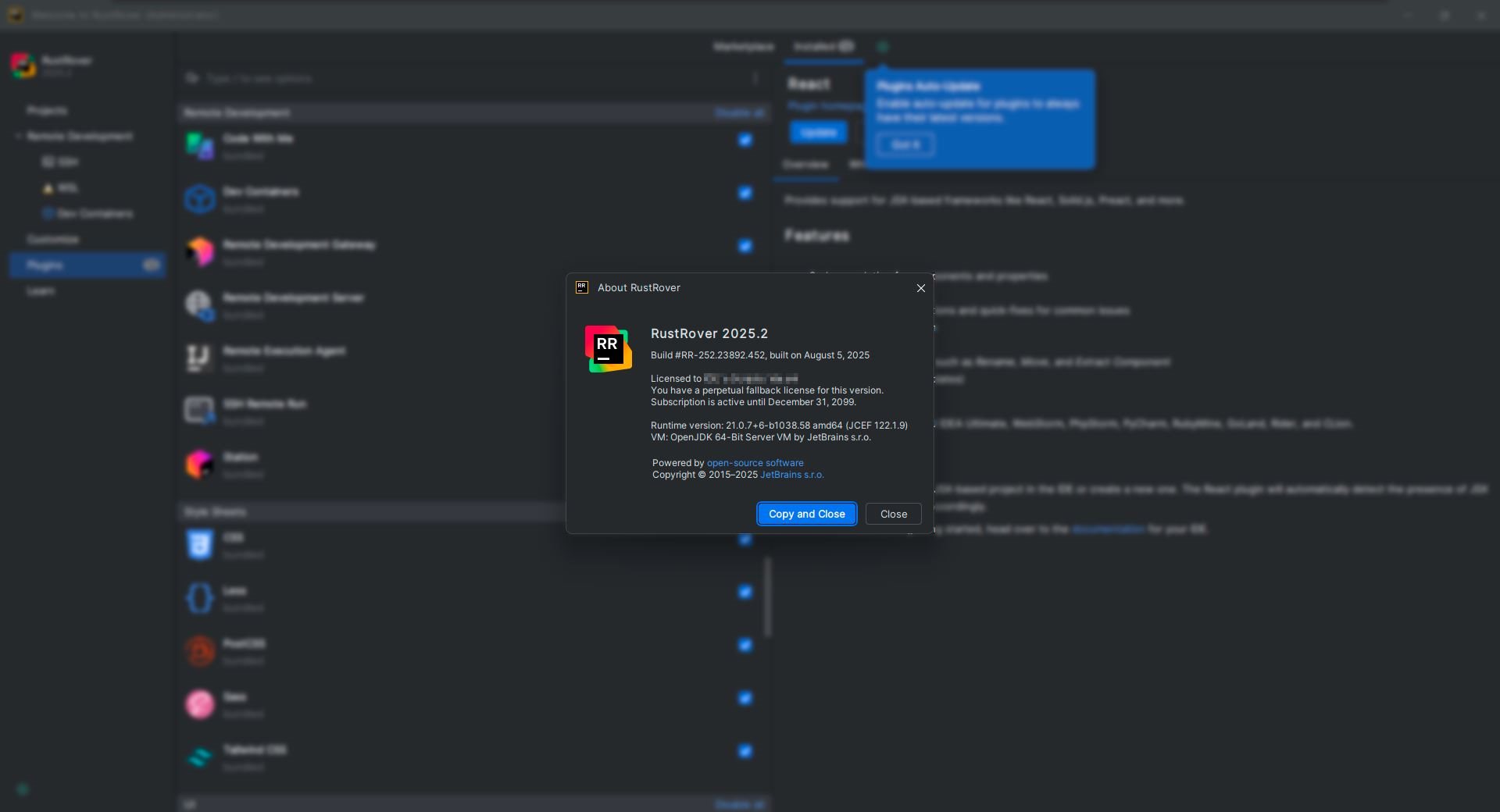
Task: Open plugin settings gear icon beside Installed tab
Action: pyautogui.click(x=883, y=47)
